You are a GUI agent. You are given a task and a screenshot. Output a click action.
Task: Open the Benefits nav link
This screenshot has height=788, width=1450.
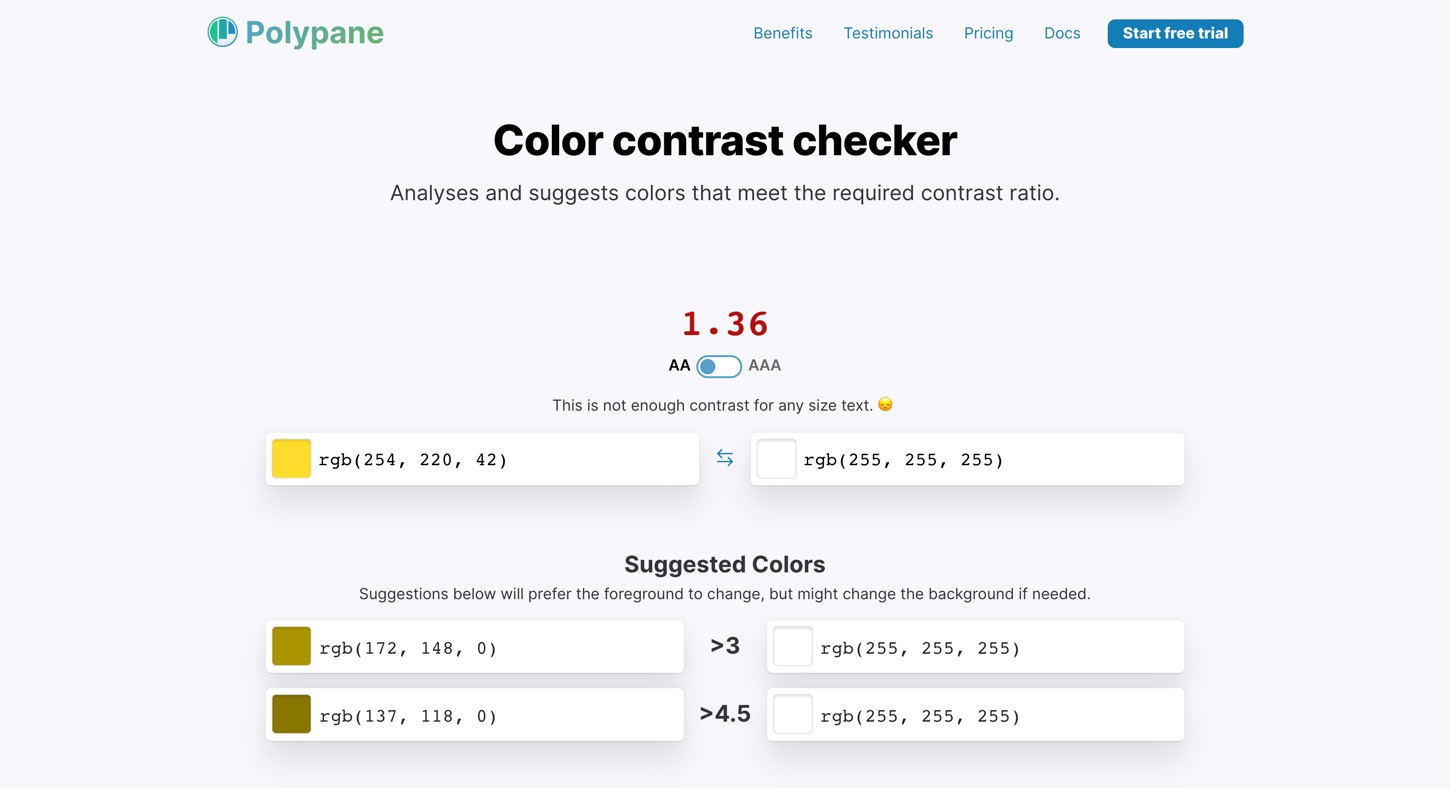pyautogui.click(x=783, y=33)
